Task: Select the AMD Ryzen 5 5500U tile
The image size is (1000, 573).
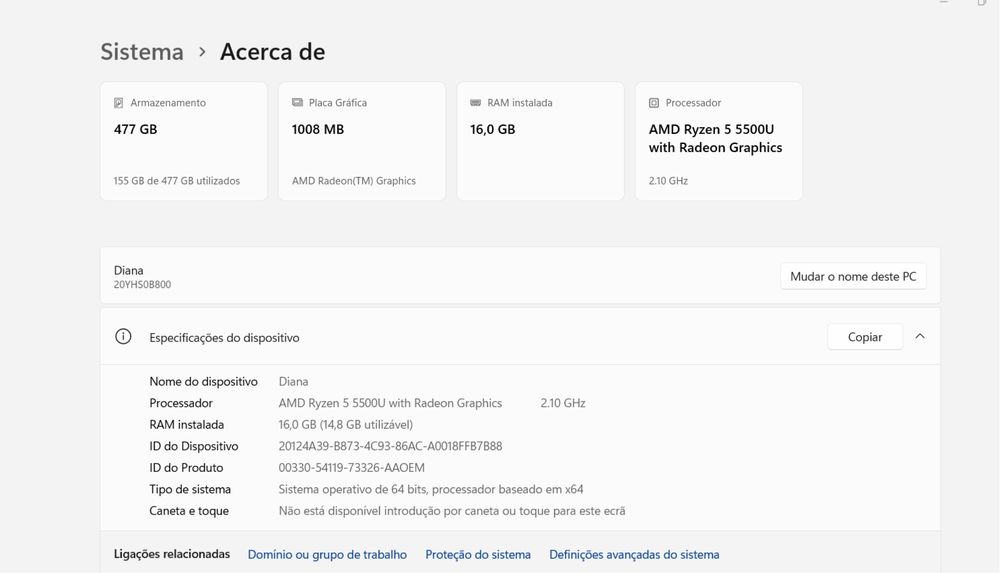Action: pyautogui.click(x=718, y=141)
